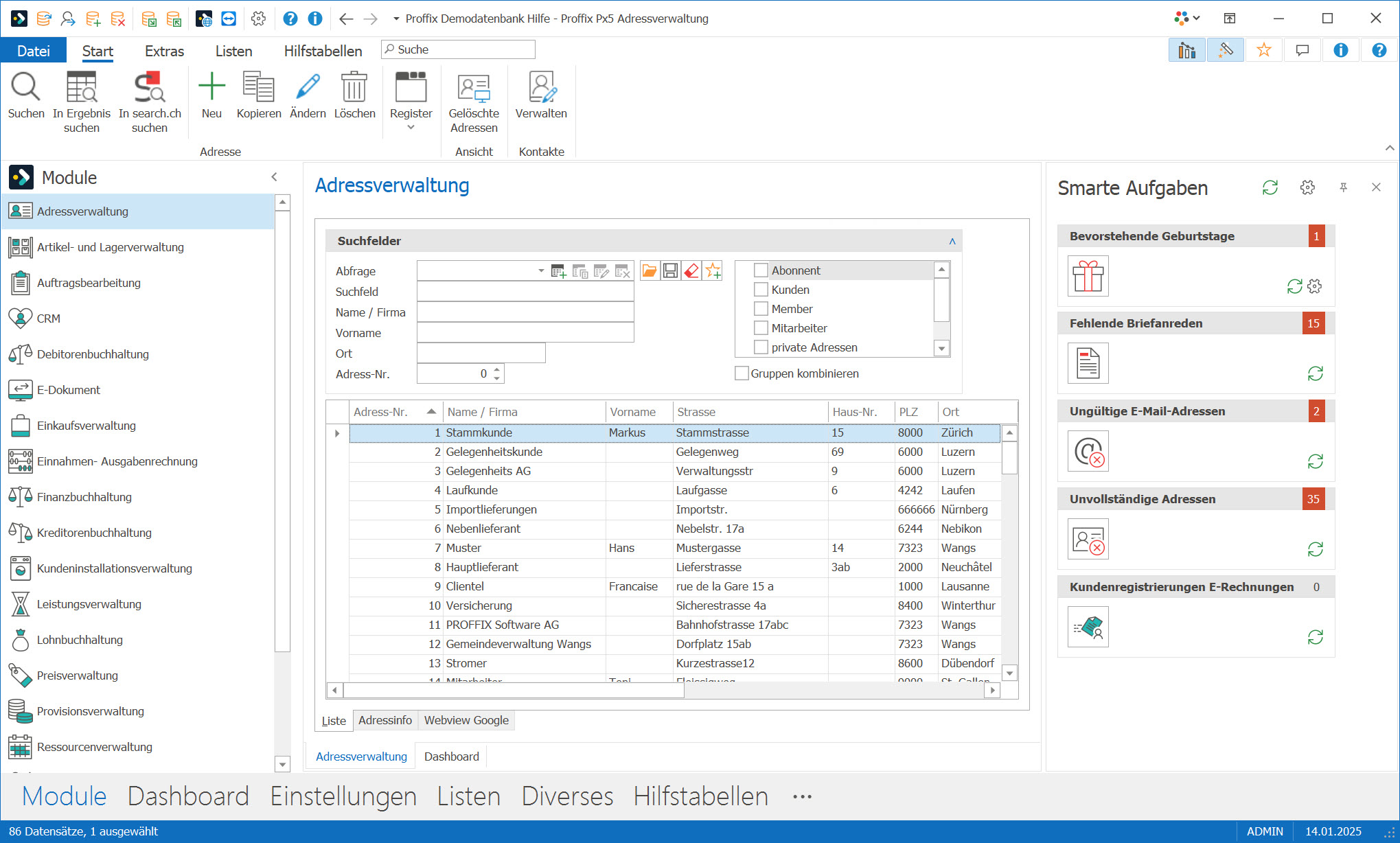Open the Unvollständige Adressen icon

point(1088,539)
